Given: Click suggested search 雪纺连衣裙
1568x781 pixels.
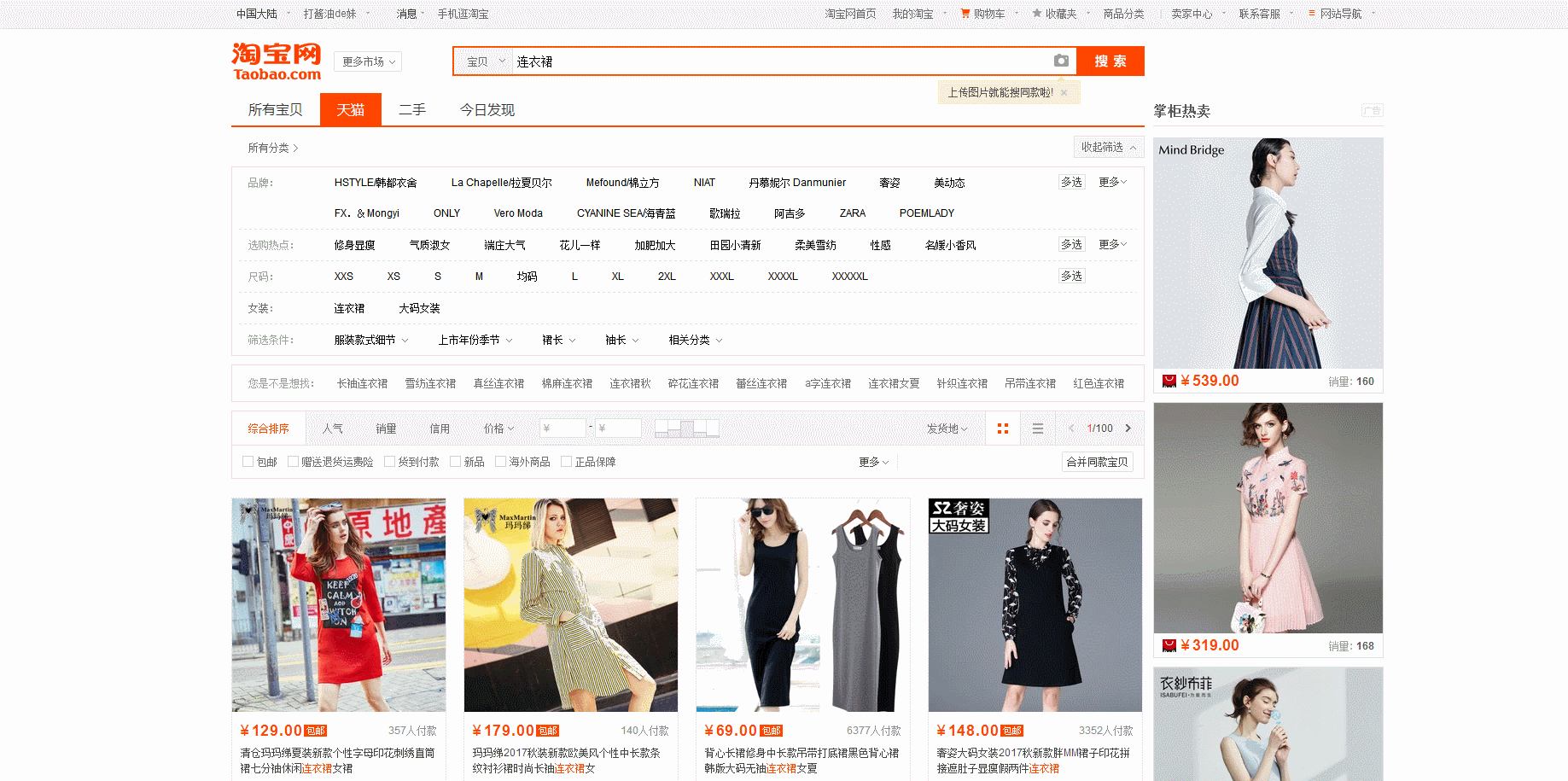Looking at the screenshot, I should pos(430,383).
